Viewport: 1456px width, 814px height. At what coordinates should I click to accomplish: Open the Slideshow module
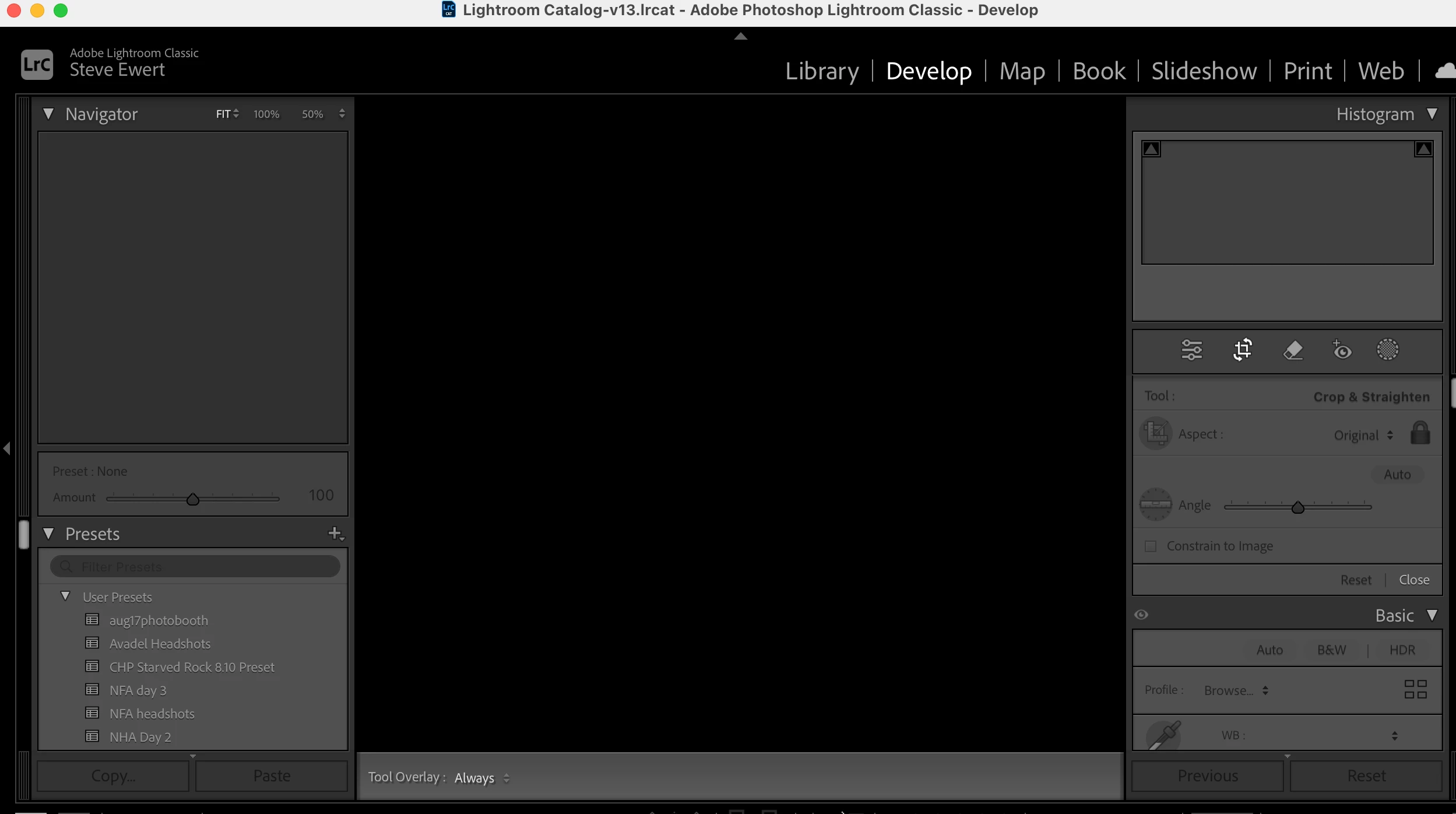click(x=1204, y=71)
